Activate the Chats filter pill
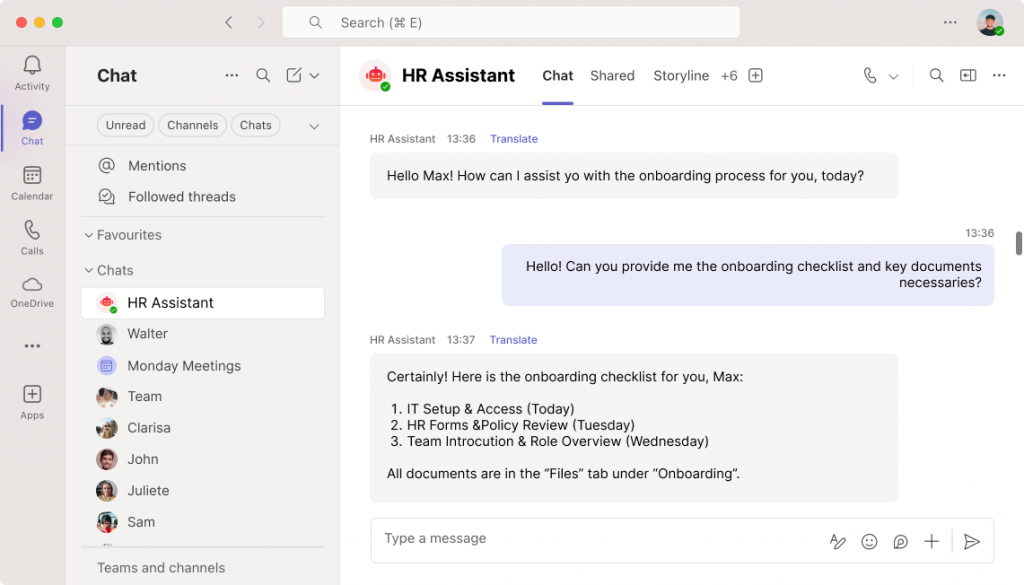Screen dimensions: 1024x585 (x=255, y=125)
